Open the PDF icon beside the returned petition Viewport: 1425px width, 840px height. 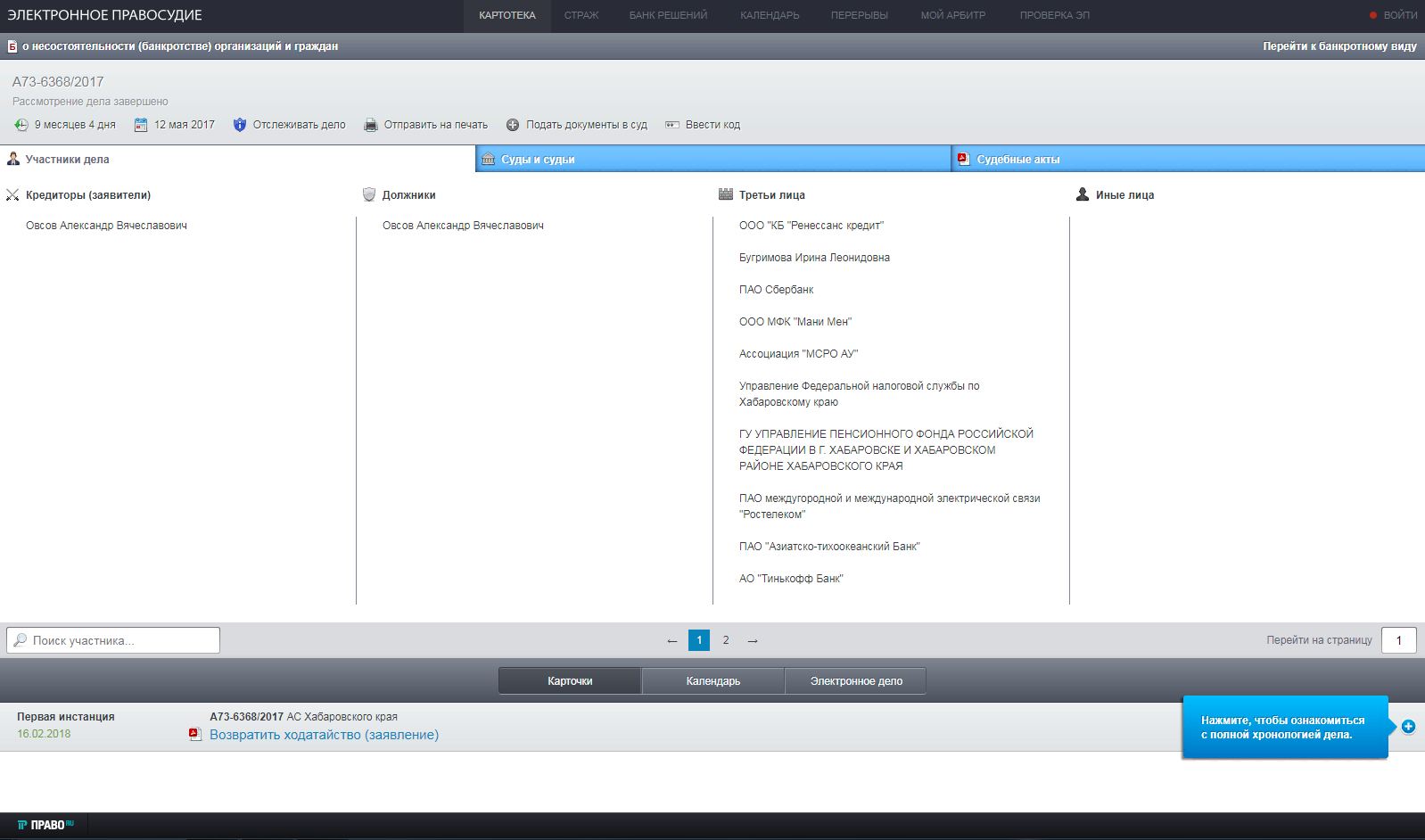(x=195, y=735)
